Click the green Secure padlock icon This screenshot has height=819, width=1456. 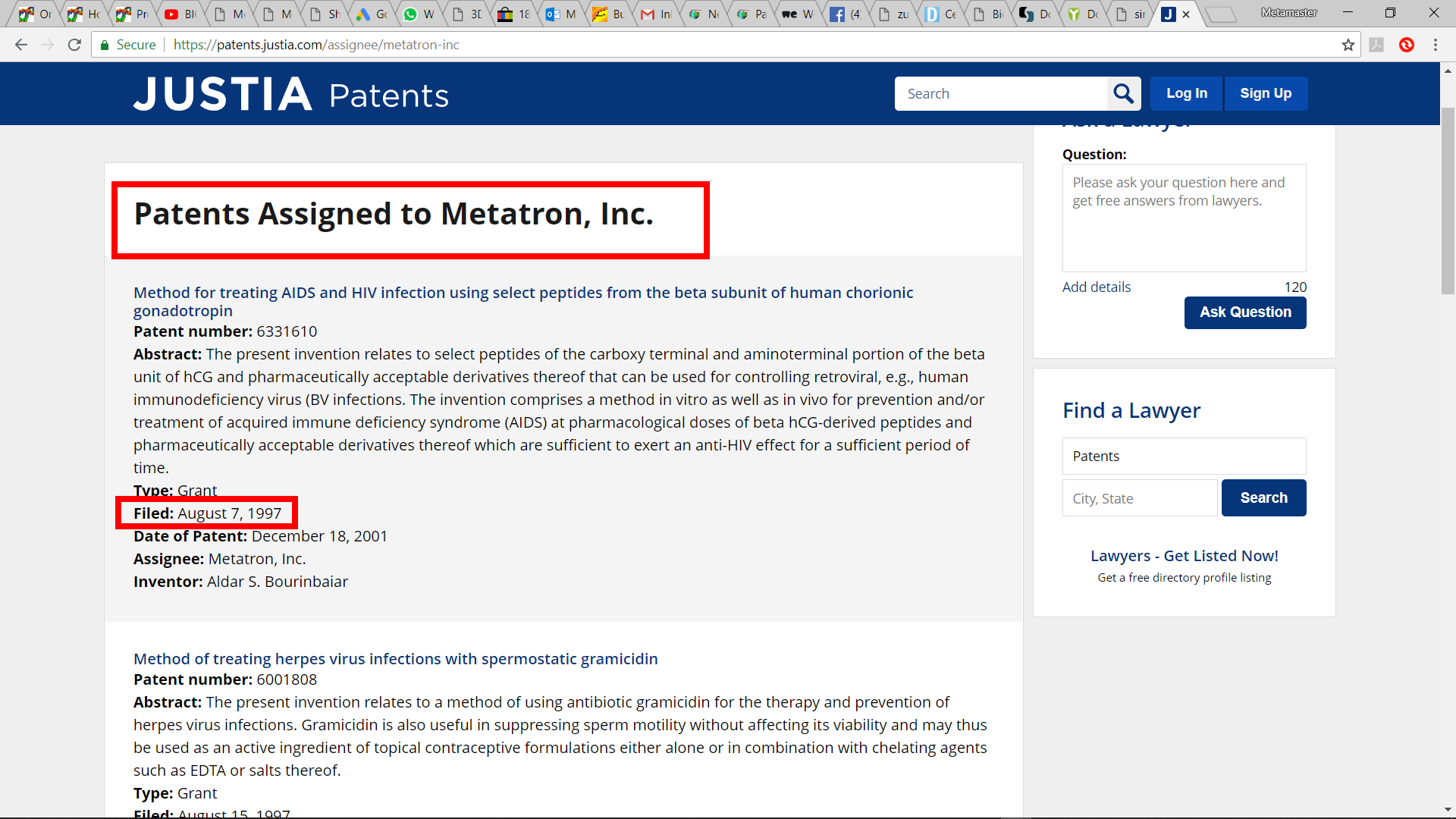tap(105, 45)
